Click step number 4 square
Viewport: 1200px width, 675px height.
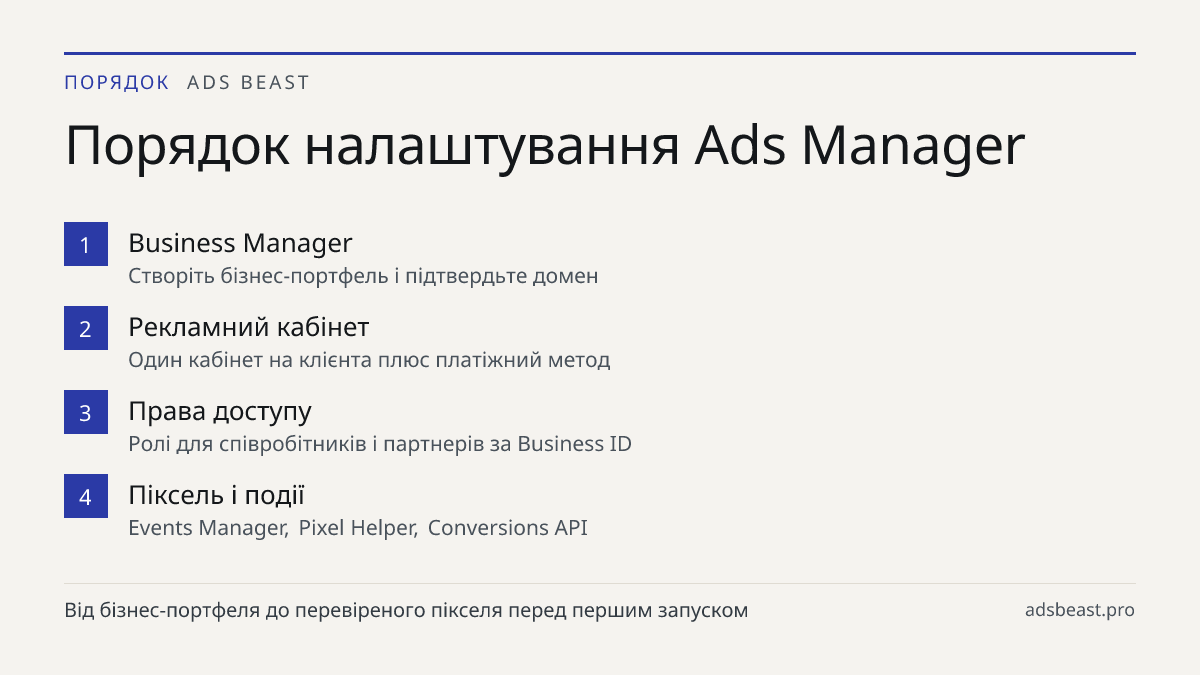click(86, 496)
